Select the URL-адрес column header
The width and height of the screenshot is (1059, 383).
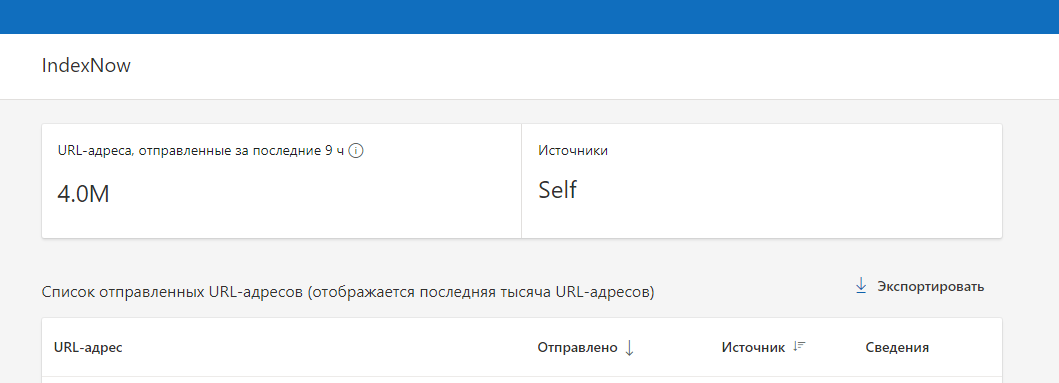click(x=88, y=347)
